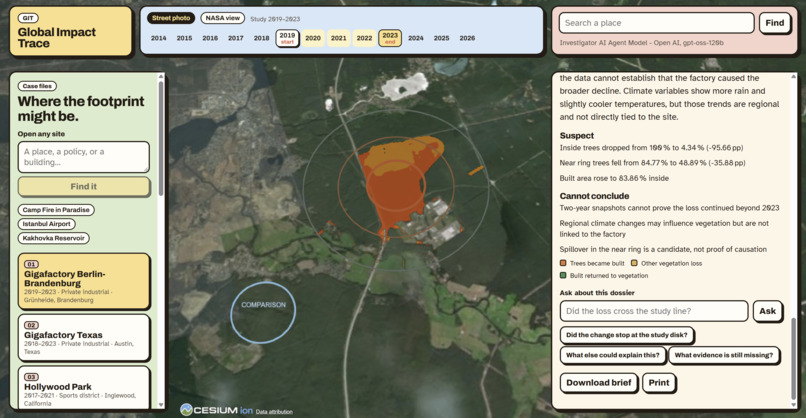806x418 pixels.
Task: Select year 2018 on timeline
Action: (x=261, y=38)
